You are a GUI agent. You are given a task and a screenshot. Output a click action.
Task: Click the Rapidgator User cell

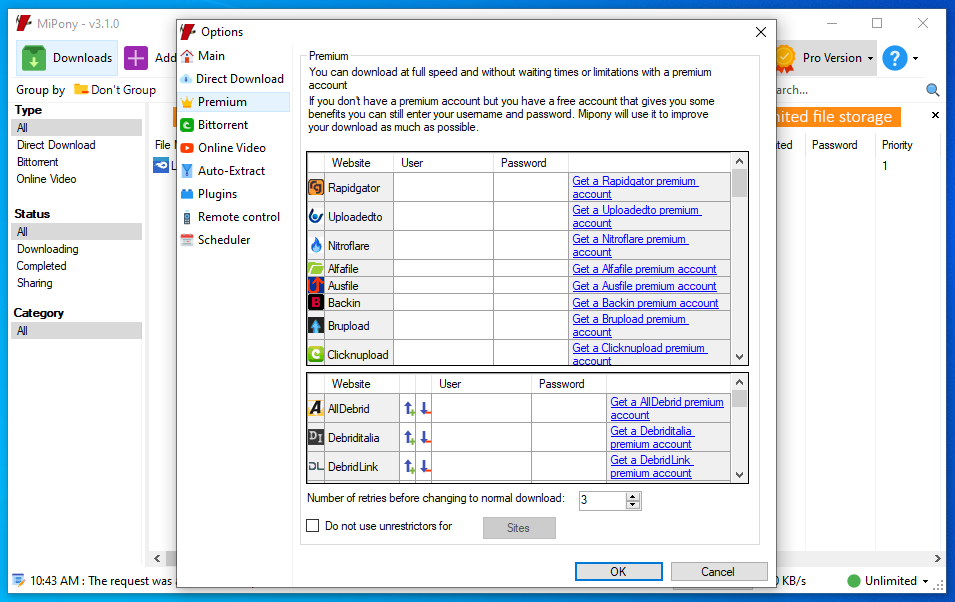[443, 187]
